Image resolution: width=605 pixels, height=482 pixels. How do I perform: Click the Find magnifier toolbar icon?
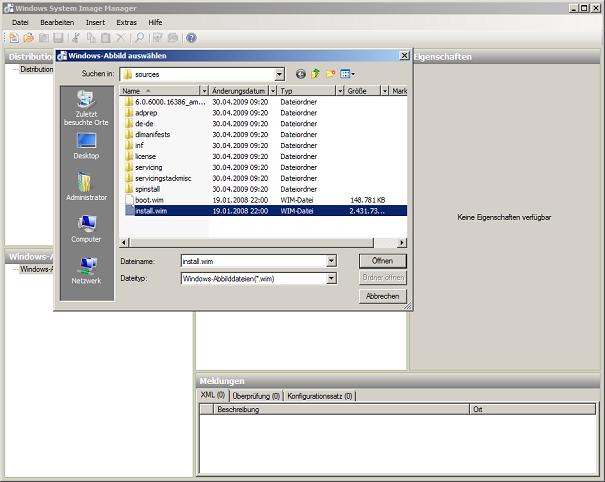tap(139, 37)
